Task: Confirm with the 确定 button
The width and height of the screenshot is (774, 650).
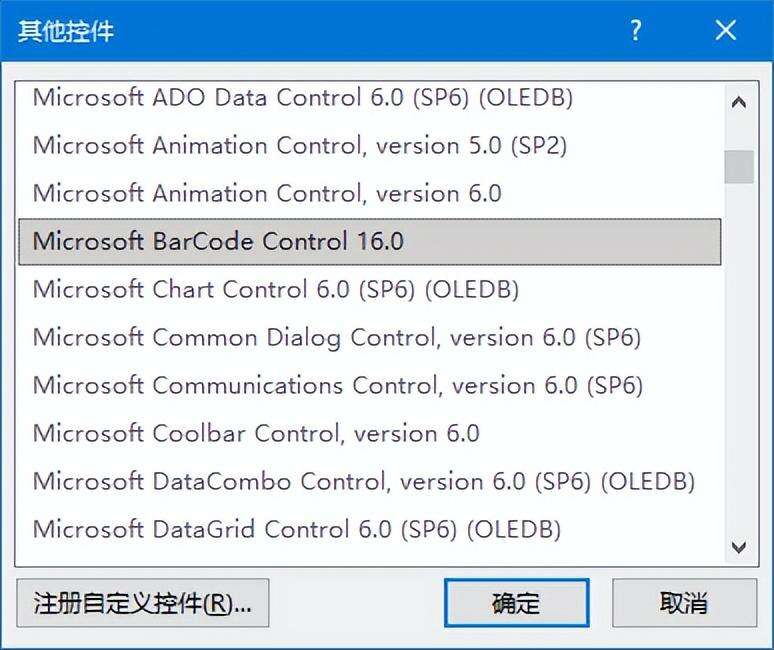Action: click(516, 603)
